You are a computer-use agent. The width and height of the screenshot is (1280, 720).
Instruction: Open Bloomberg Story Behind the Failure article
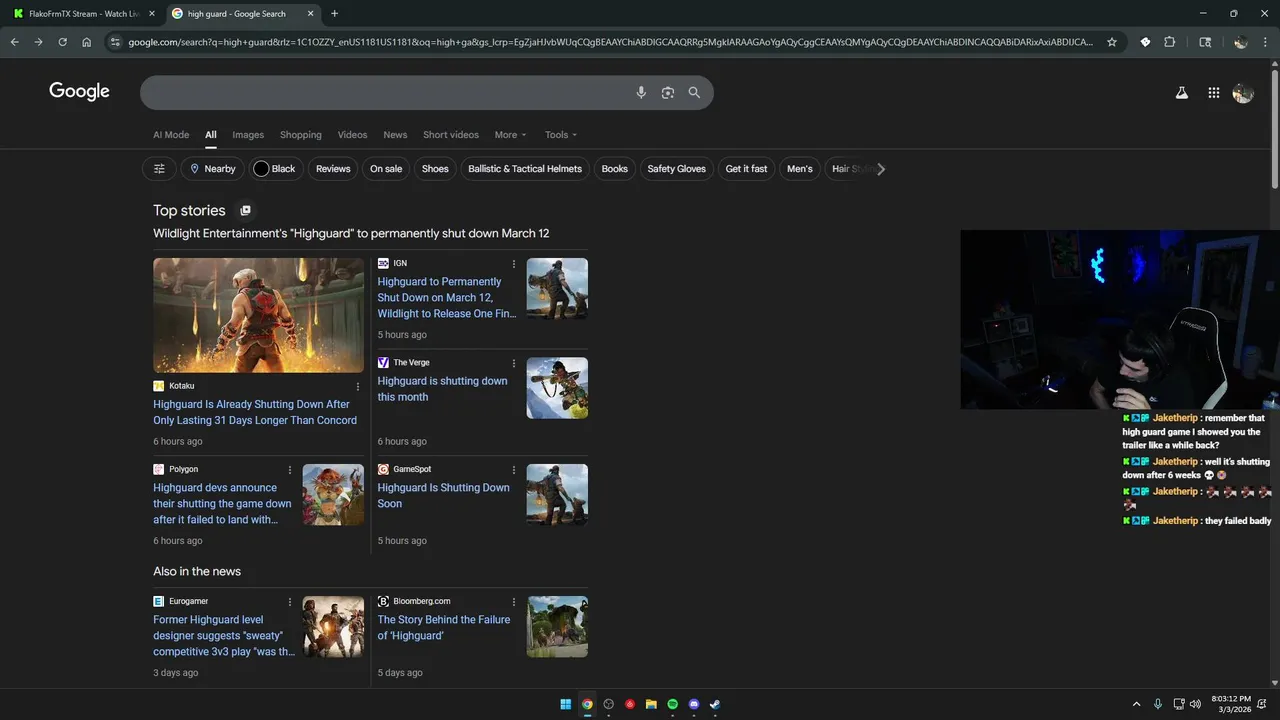[x=444, y=628]
